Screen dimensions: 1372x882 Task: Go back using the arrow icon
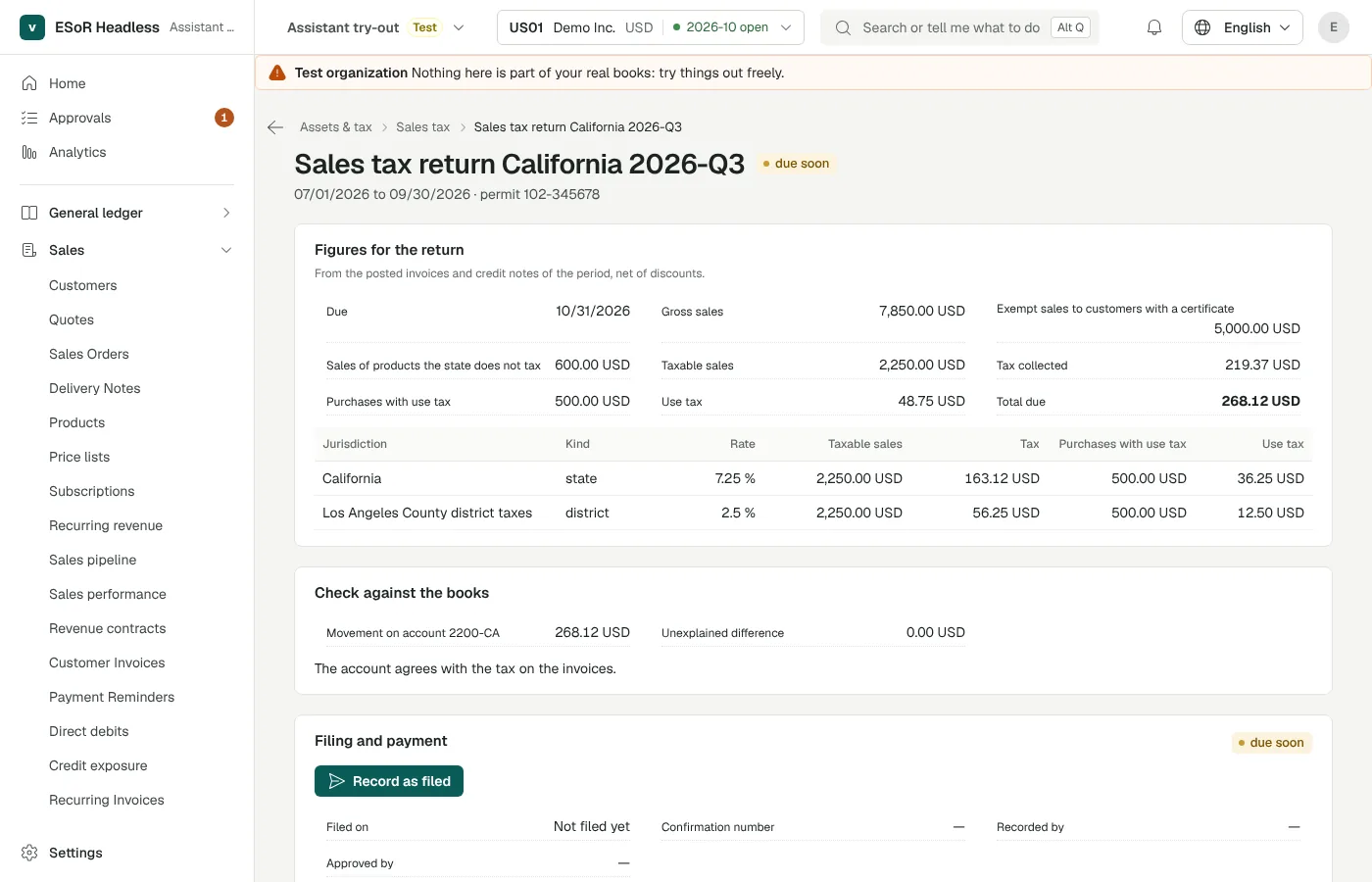[275, 127]
